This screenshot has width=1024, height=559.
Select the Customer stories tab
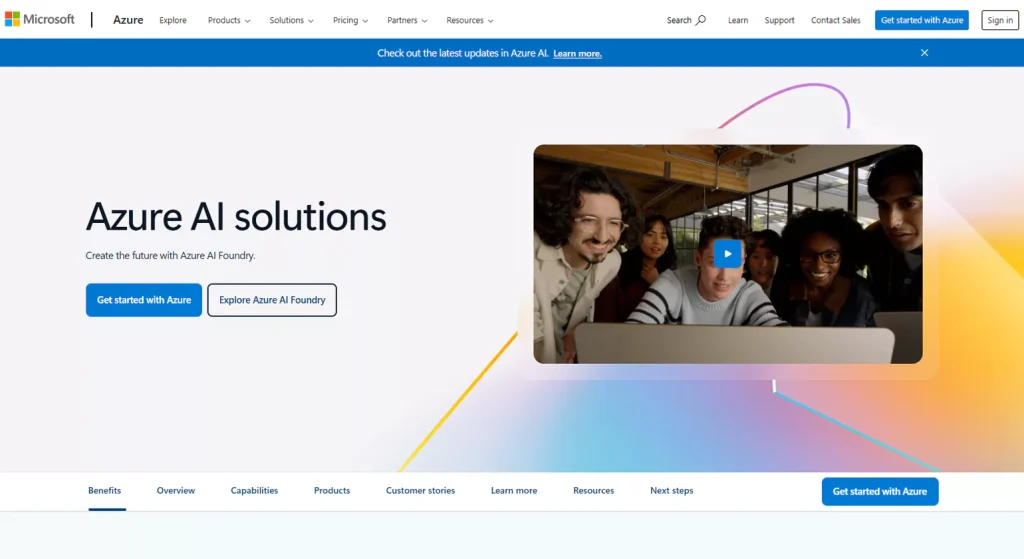click(x=420, y=490)
